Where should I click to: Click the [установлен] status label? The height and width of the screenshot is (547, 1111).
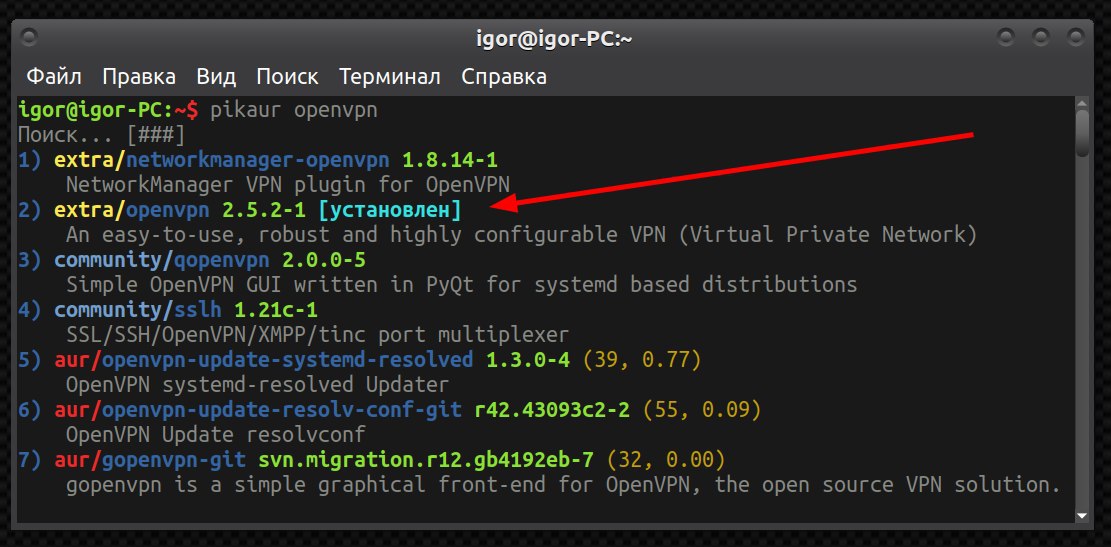[390, 210]
